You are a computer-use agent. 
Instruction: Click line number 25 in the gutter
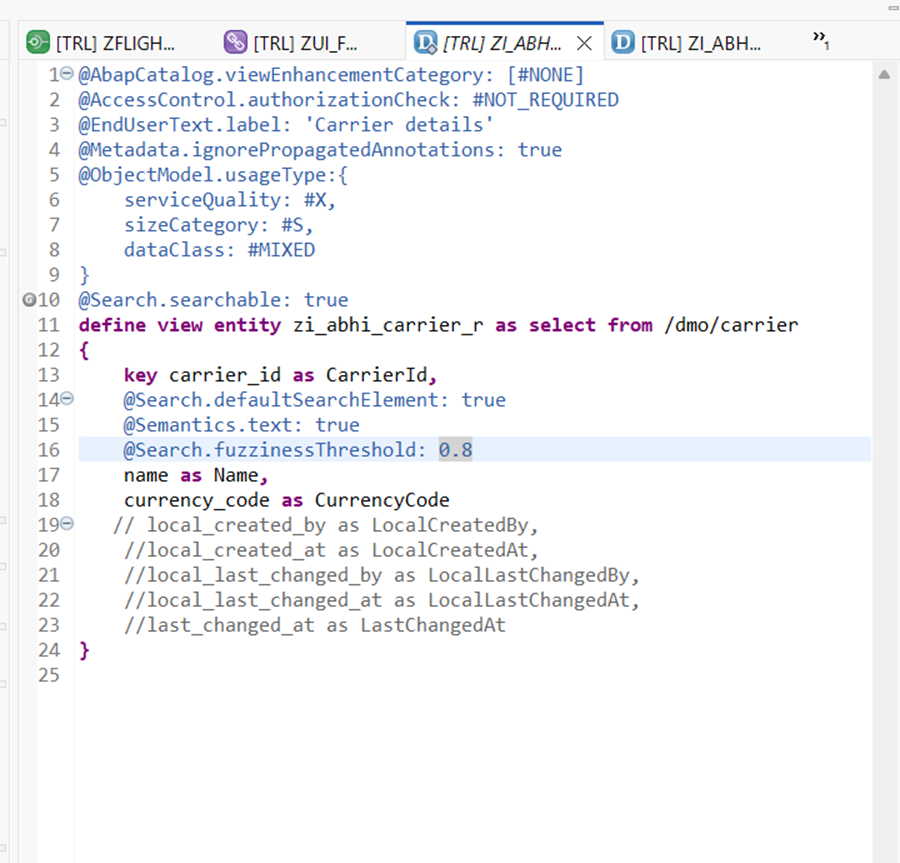[49, 675]
